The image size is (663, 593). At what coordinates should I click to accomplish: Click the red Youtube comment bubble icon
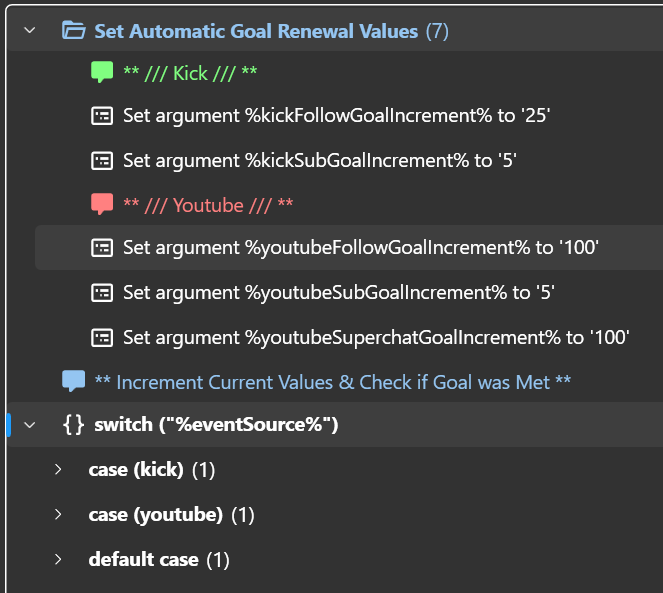tap(102, 205)
